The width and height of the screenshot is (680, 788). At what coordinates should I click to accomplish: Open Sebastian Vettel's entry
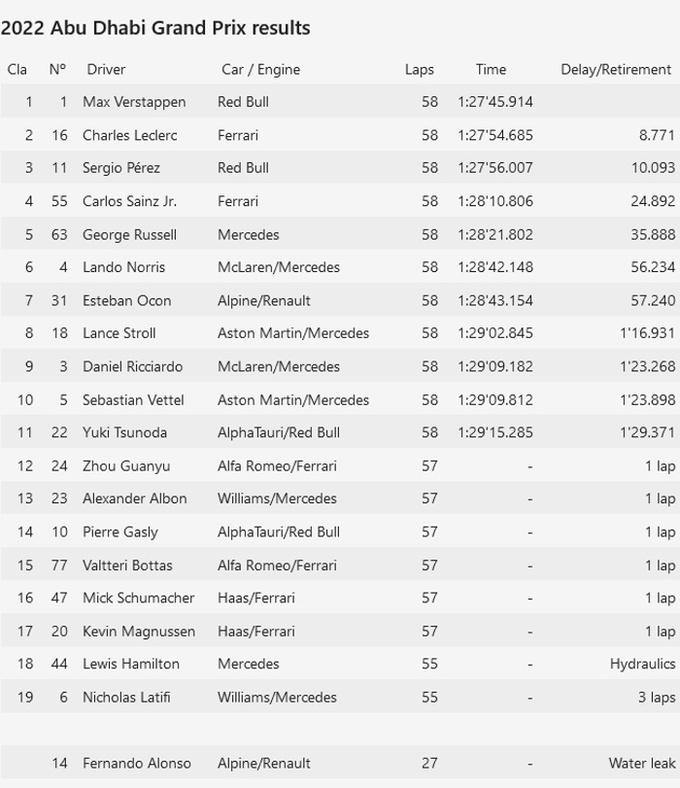coord(133,400)
